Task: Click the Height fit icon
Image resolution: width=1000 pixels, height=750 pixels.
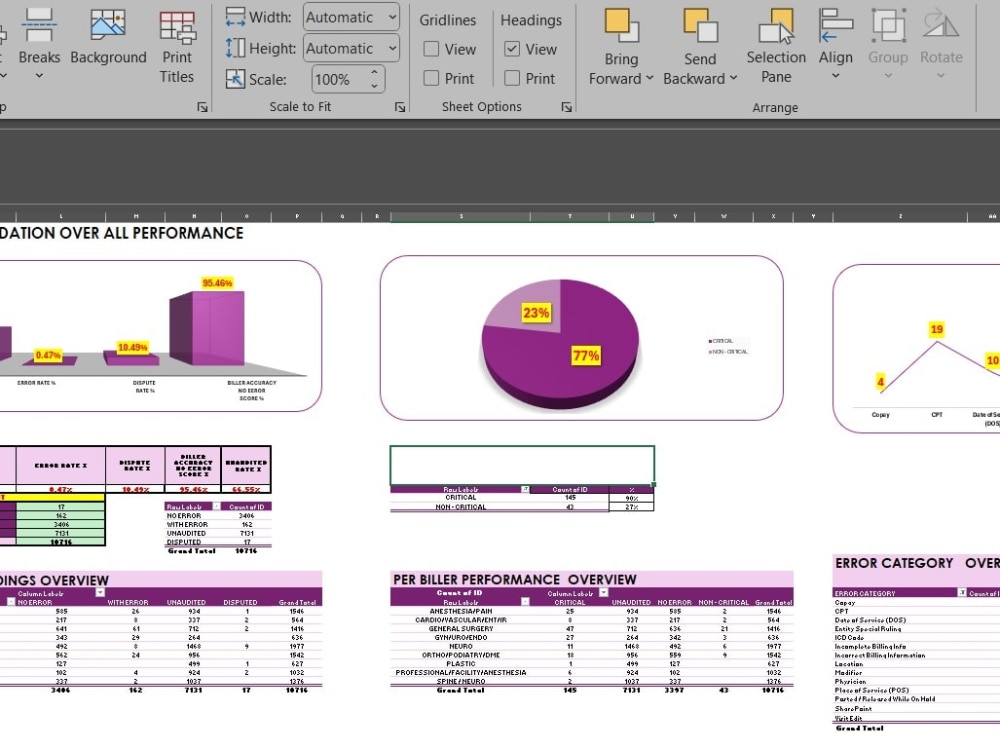Action: click(x=235, y=48)
